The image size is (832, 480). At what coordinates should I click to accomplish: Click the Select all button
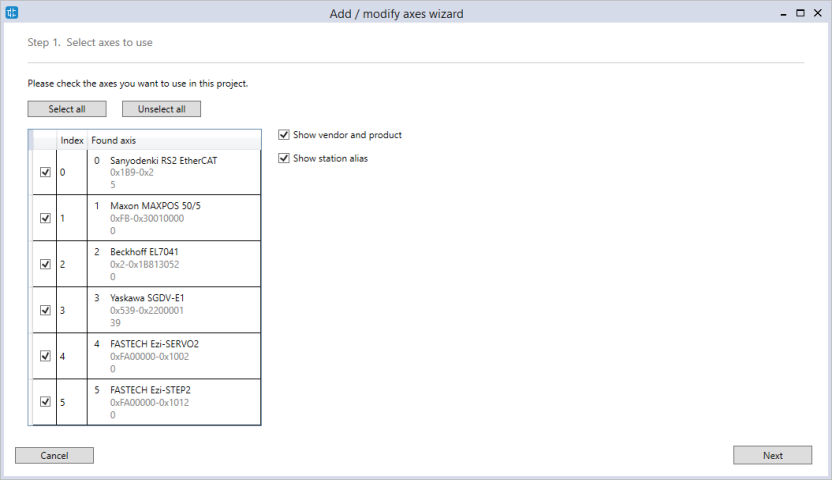point(67,109)
